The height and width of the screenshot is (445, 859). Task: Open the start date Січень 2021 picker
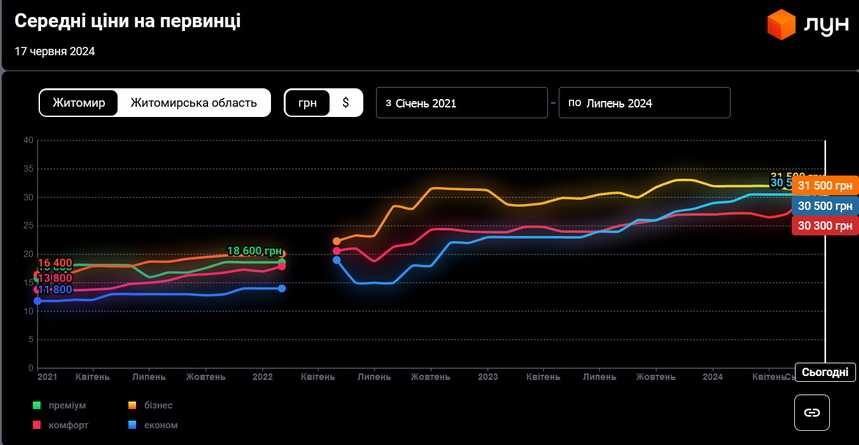click(462, 103)
